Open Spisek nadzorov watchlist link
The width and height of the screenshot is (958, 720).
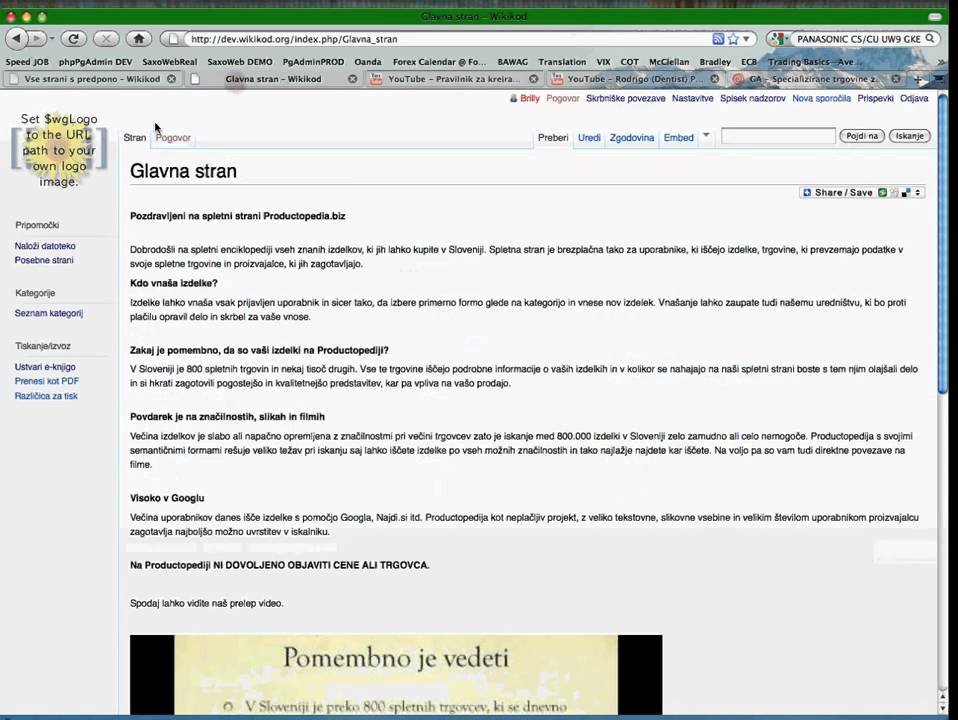(x=752, y=98)
